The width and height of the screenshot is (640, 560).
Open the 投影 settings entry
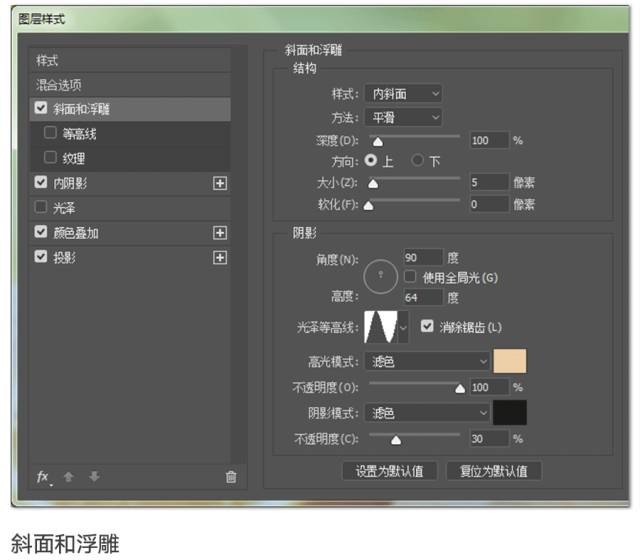pyautogui.click(x=130, y=258)
